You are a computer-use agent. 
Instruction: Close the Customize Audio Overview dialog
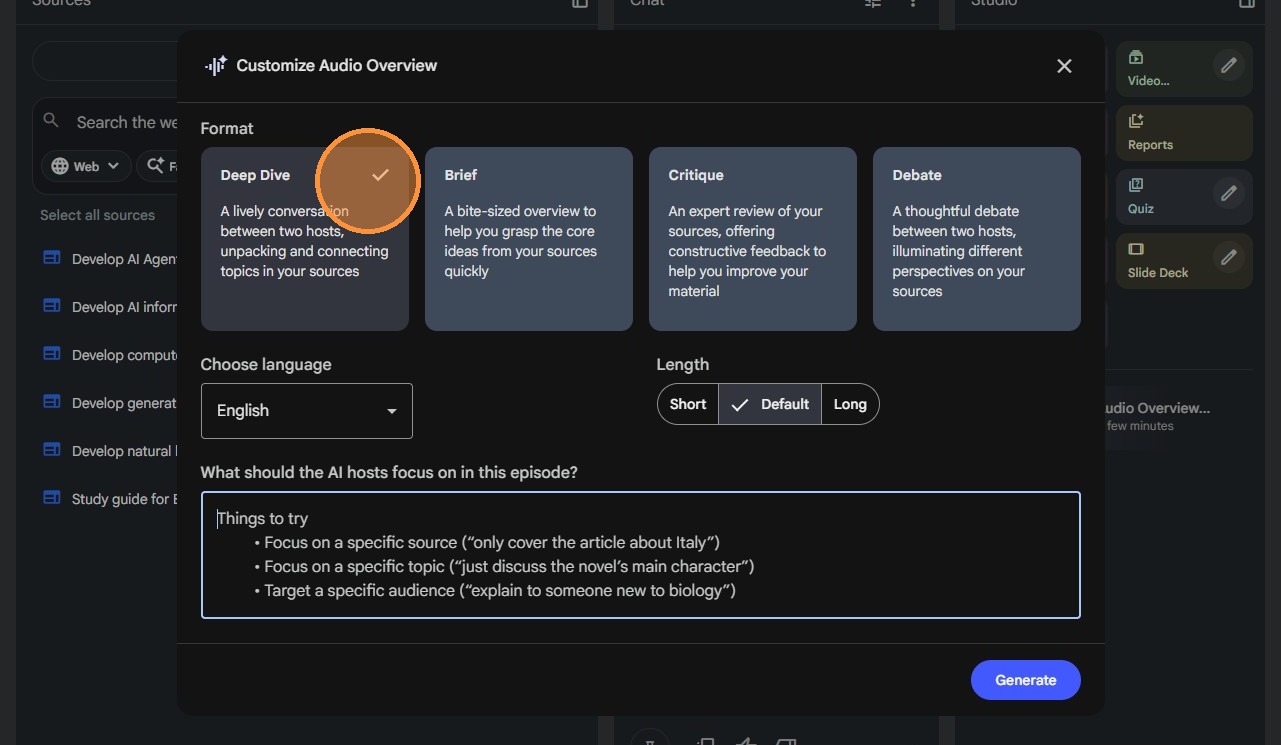pyautogui.click(x=1064, y=66)
